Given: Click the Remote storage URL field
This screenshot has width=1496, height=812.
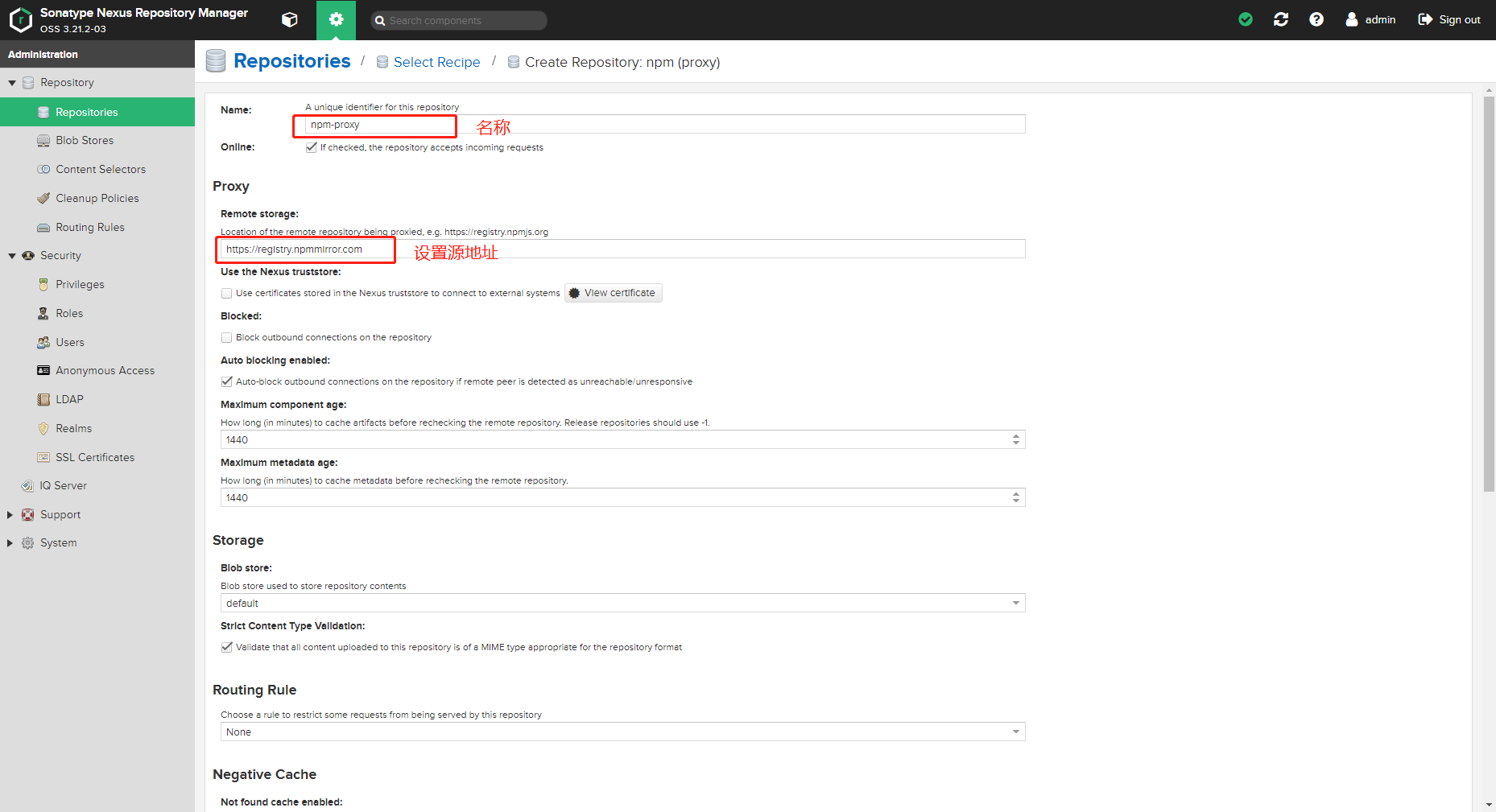Looking at the screenshot, I should [x=622, y=249].
